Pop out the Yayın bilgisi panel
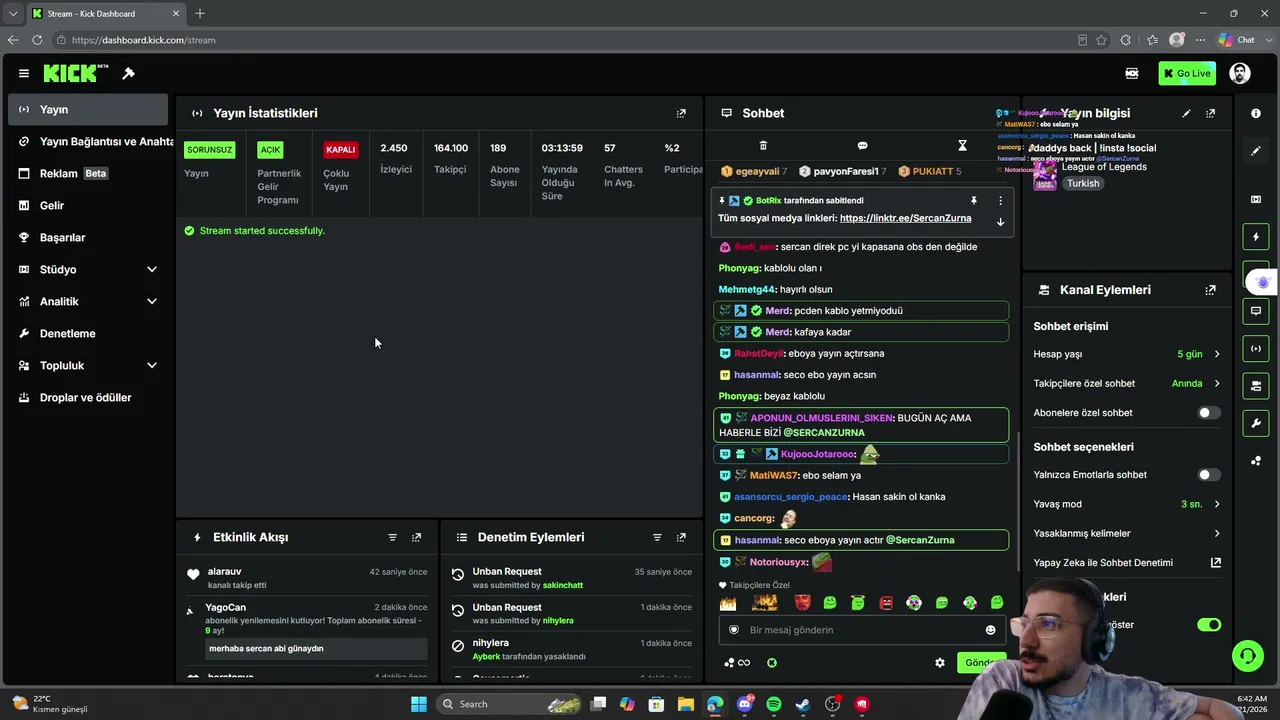 pyautogui.click(x=1210, y=113)
